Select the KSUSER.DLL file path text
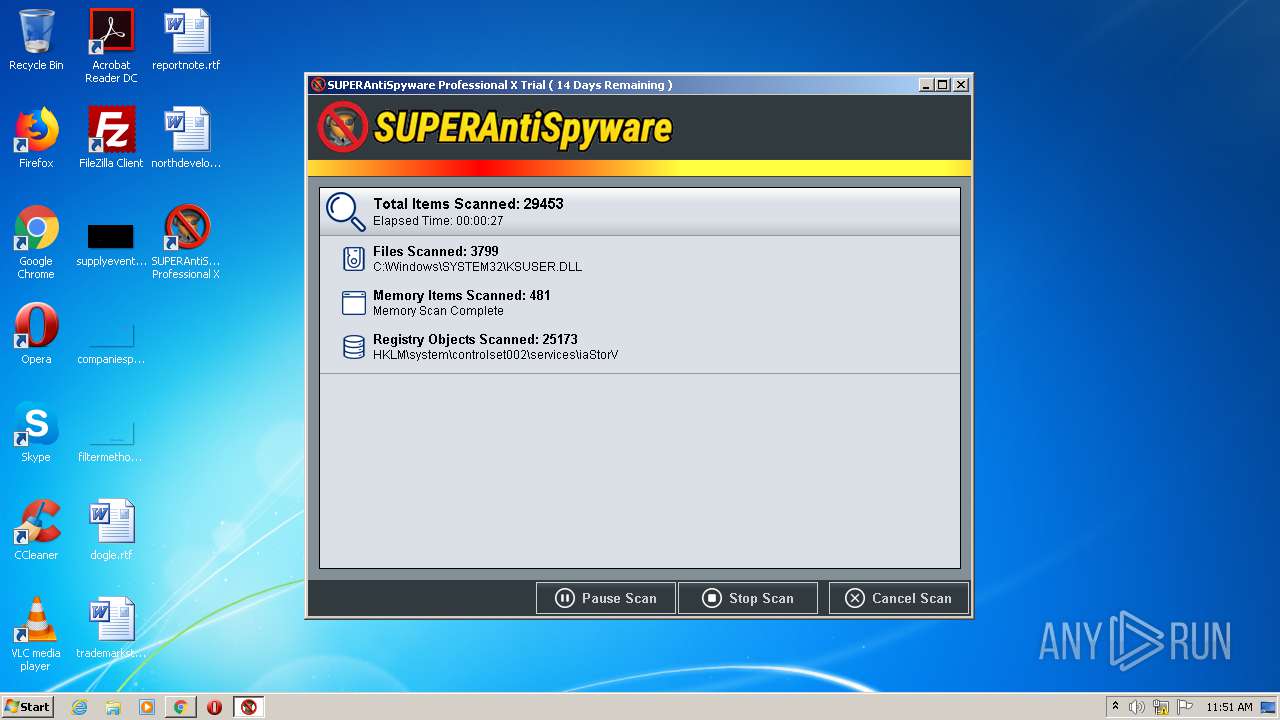Image resolution: width=1280 pixels, height=720 pixels. pyautogui.click(x=477, y=267)
